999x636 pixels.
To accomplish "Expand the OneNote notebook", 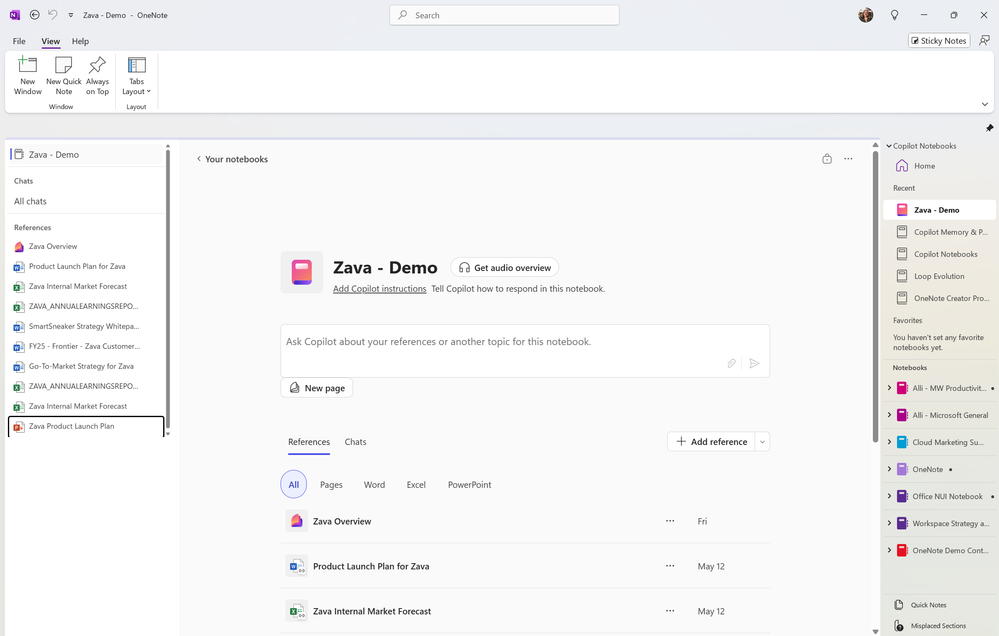I will [889, 469].
